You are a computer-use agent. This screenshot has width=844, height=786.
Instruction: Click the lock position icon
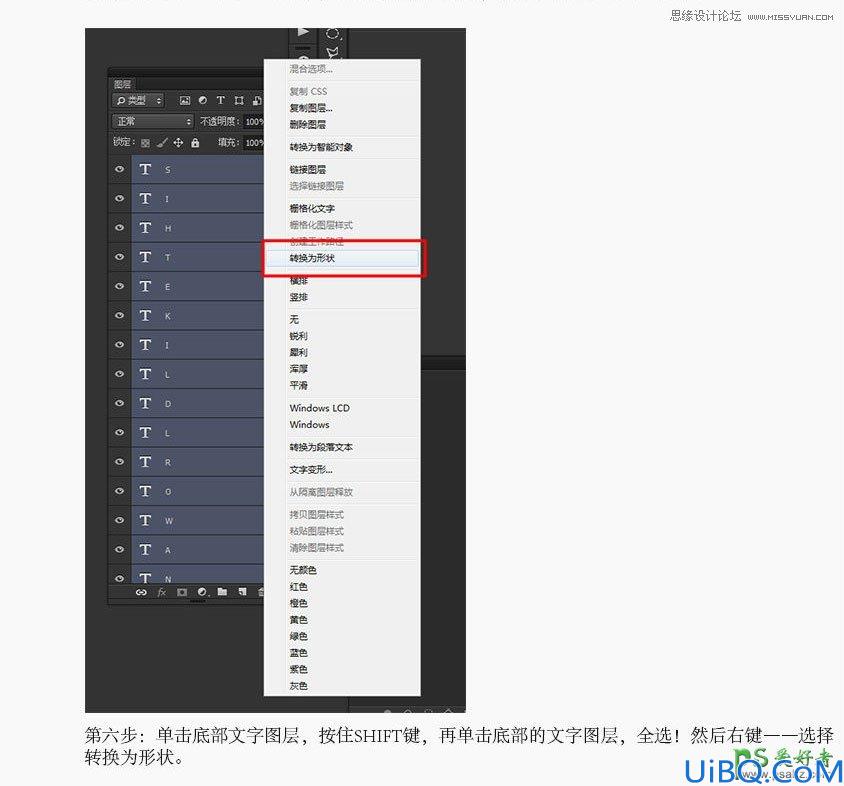[178, 143]
